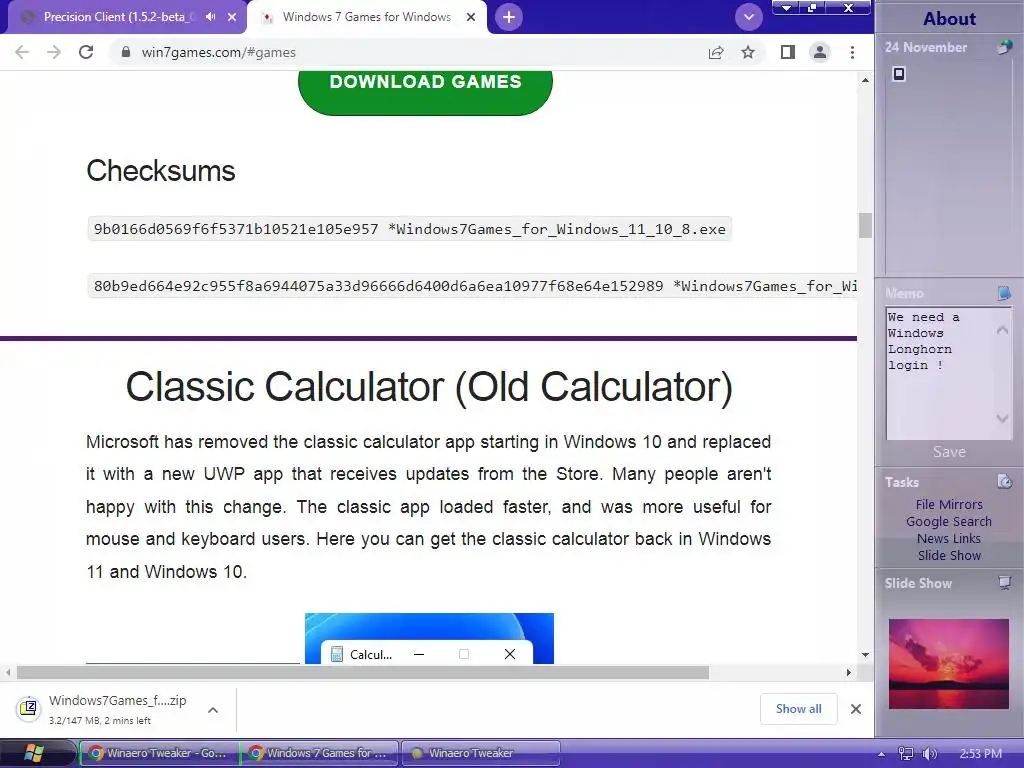
Task: Open the Slide Show task link
Action: pos(949,555)
